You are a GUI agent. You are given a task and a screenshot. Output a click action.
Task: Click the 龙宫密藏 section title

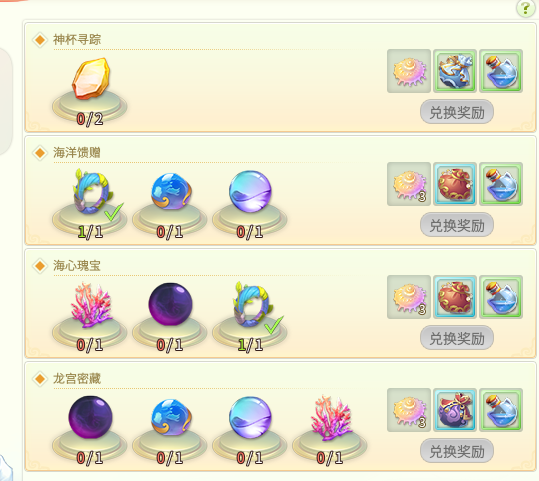[x=77, y=379]
